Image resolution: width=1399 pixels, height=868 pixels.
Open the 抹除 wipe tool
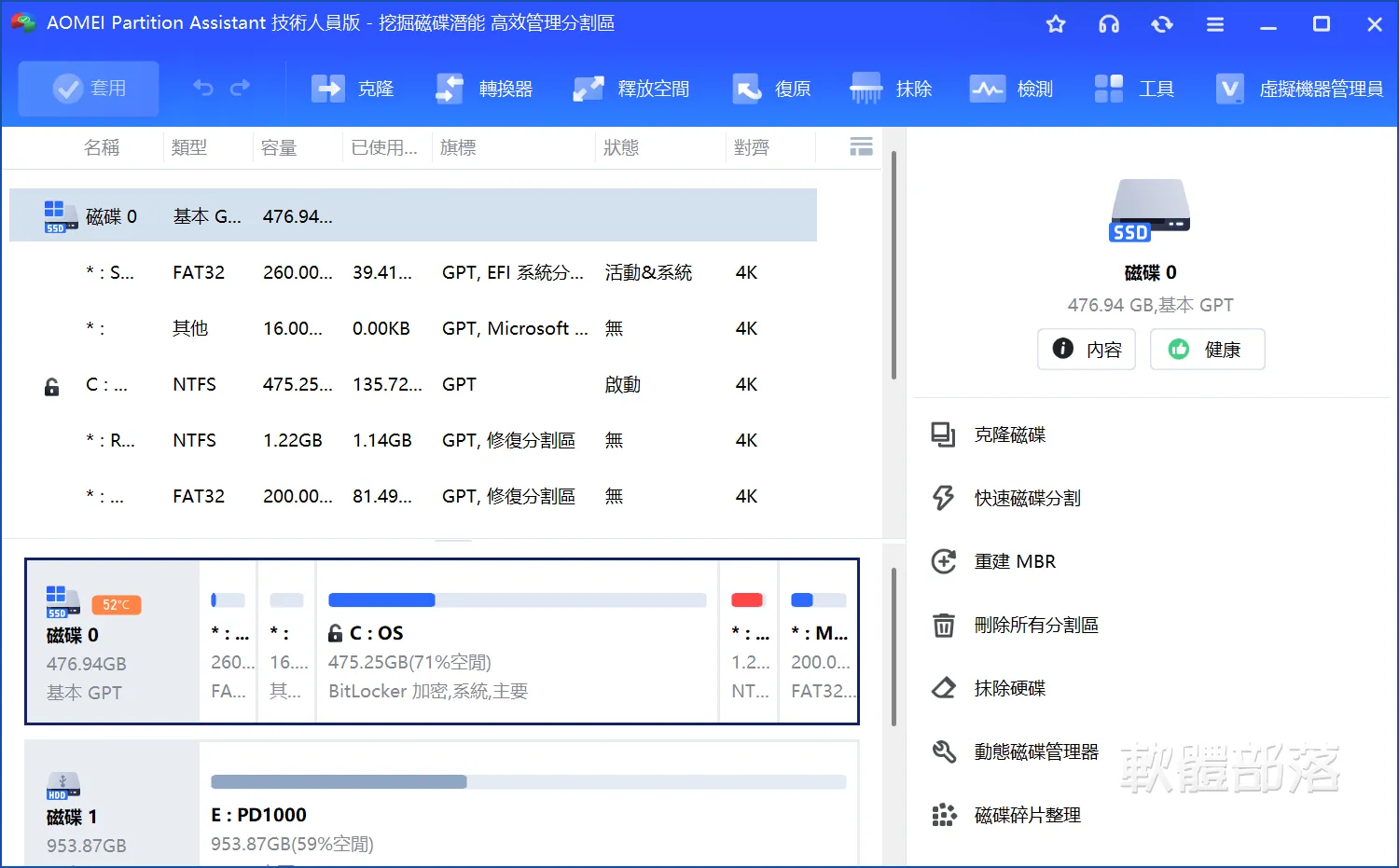pyautogui.click(x=891, y=89)
